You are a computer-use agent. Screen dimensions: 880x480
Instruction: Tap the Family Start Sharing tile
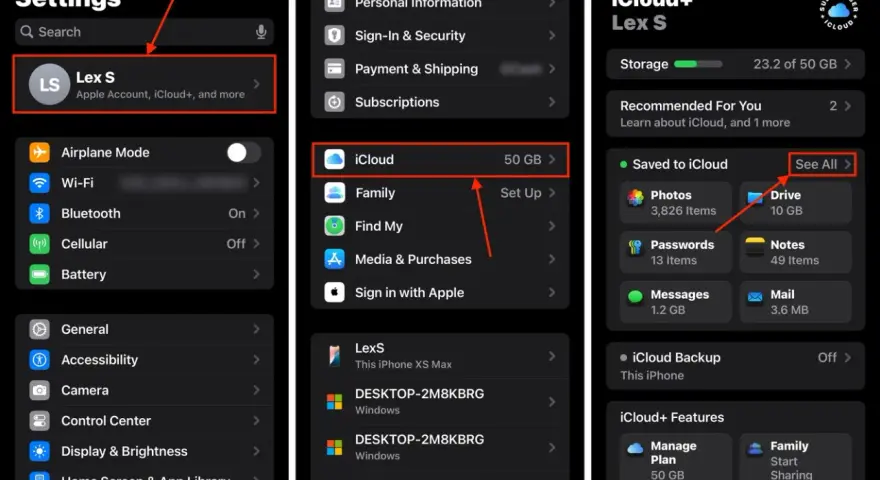(795, 459)
